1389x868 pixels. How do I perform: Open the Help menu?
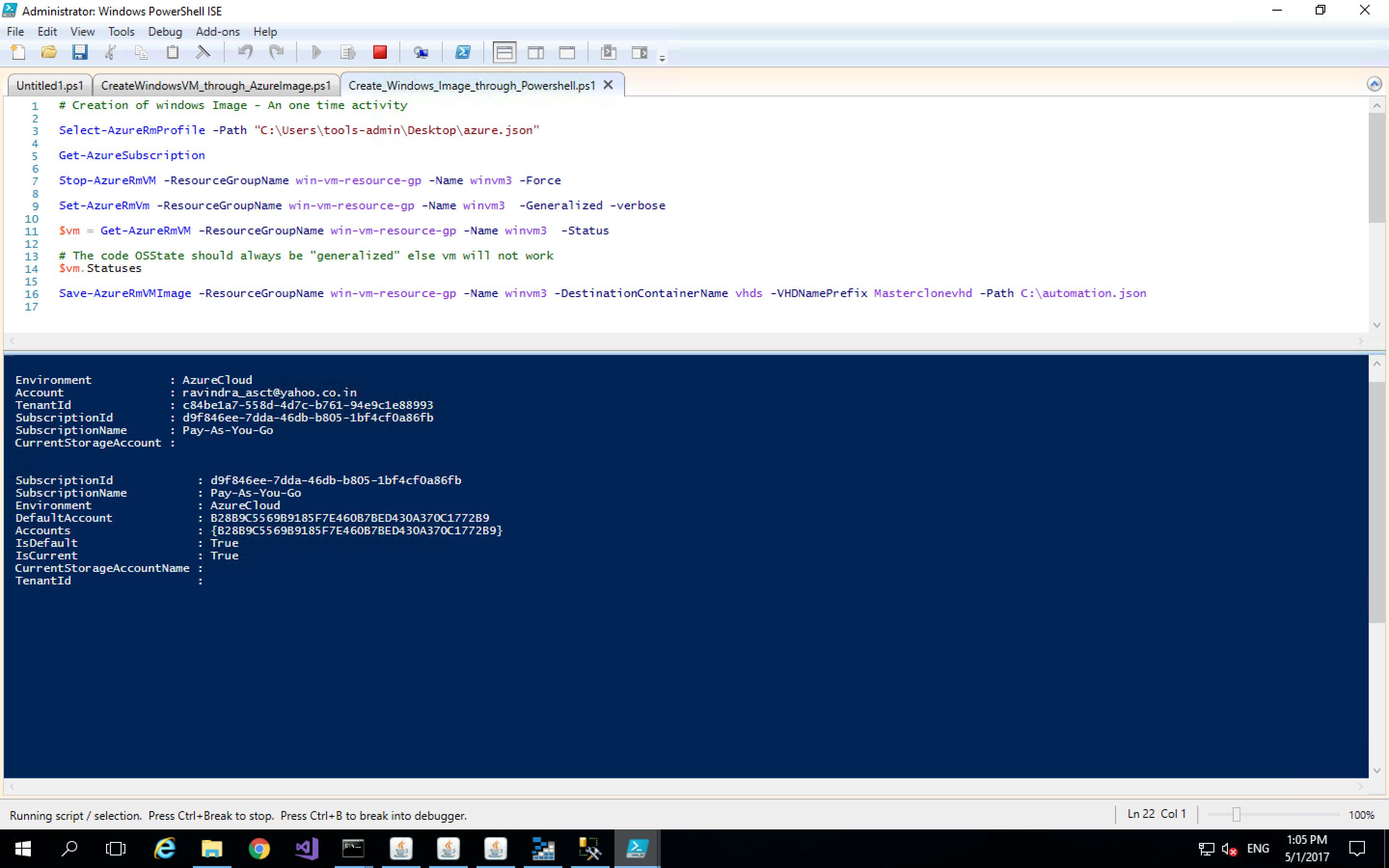pos(265,31)
